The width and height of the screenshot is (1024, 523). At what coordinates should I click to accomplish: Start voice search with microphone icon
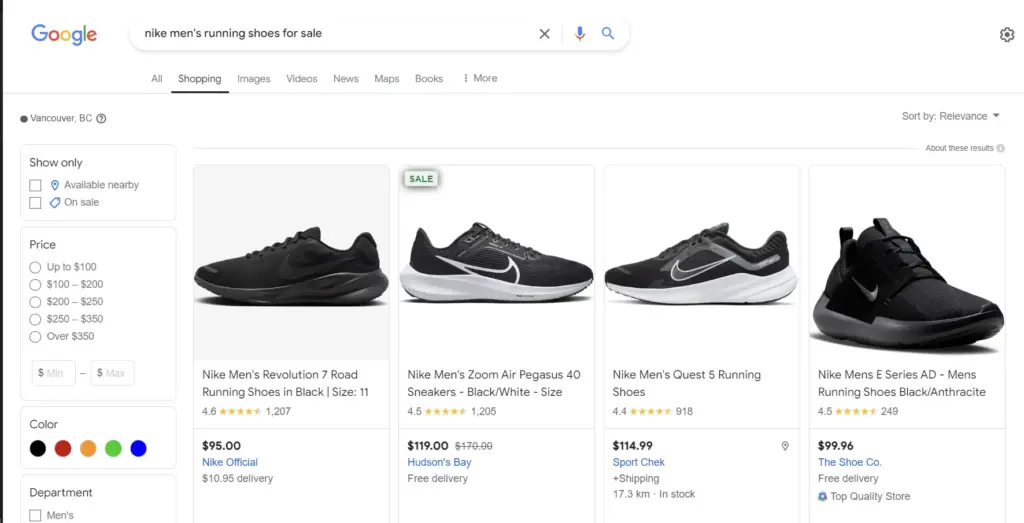(x=579, y=33)
